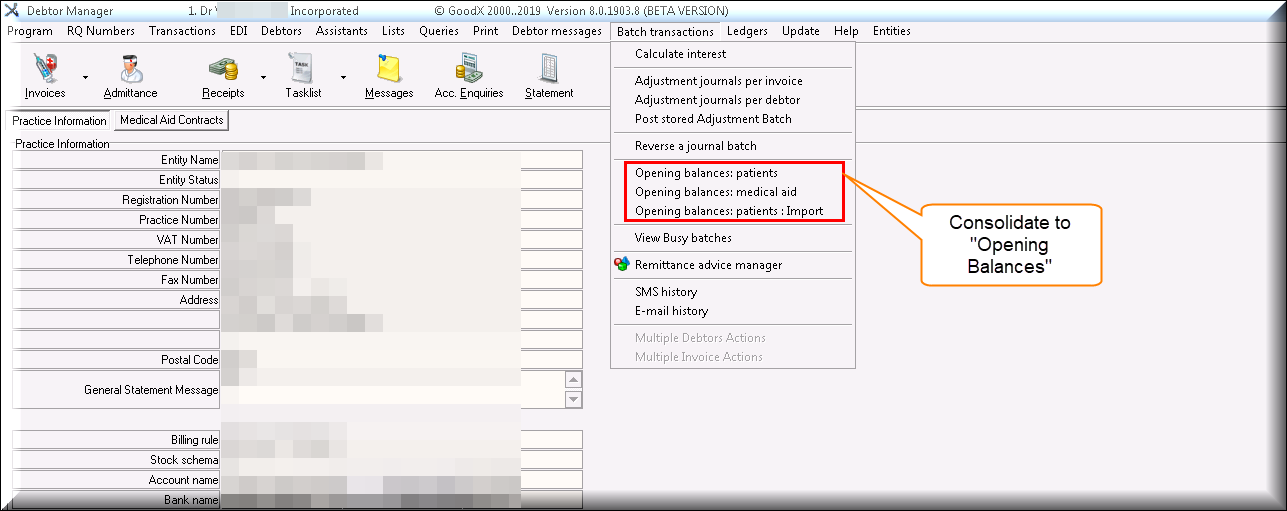This screenshot has height=511, width=1287.
Task: Click the Account name field
Action: click(401, 480)
